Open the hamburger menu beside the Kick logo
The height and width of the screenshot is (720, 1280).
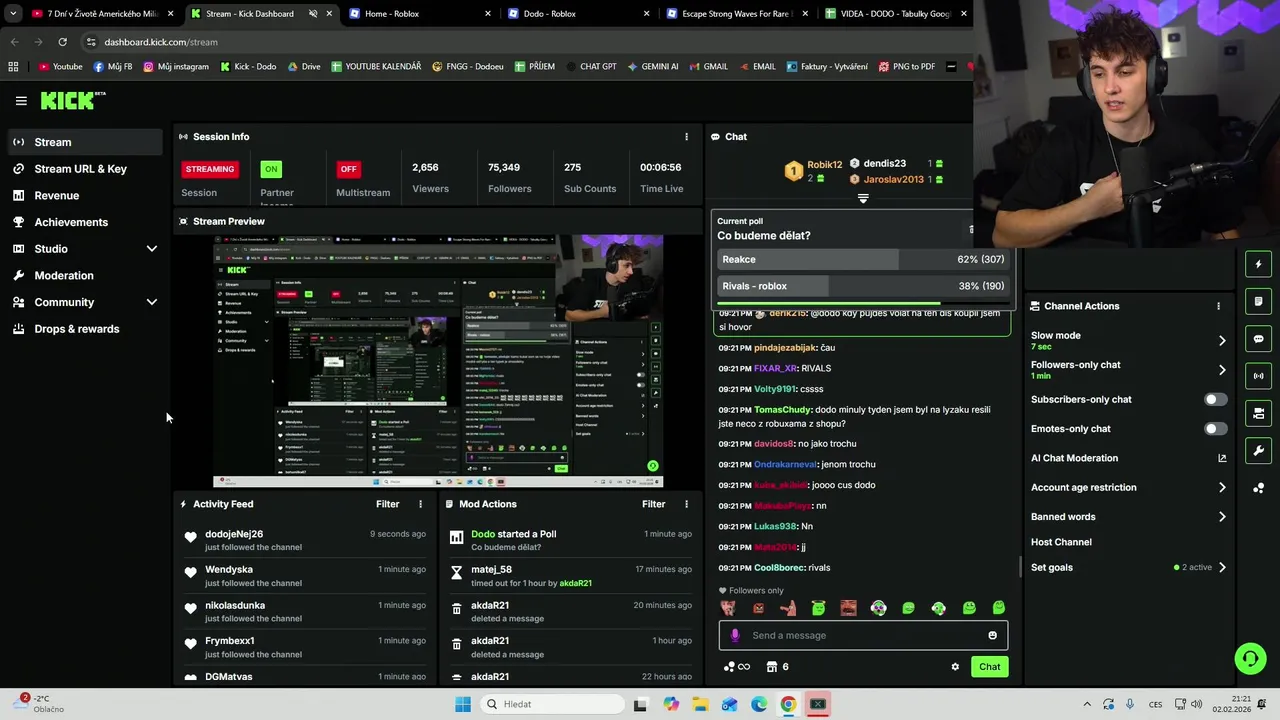tap(21, 101)
